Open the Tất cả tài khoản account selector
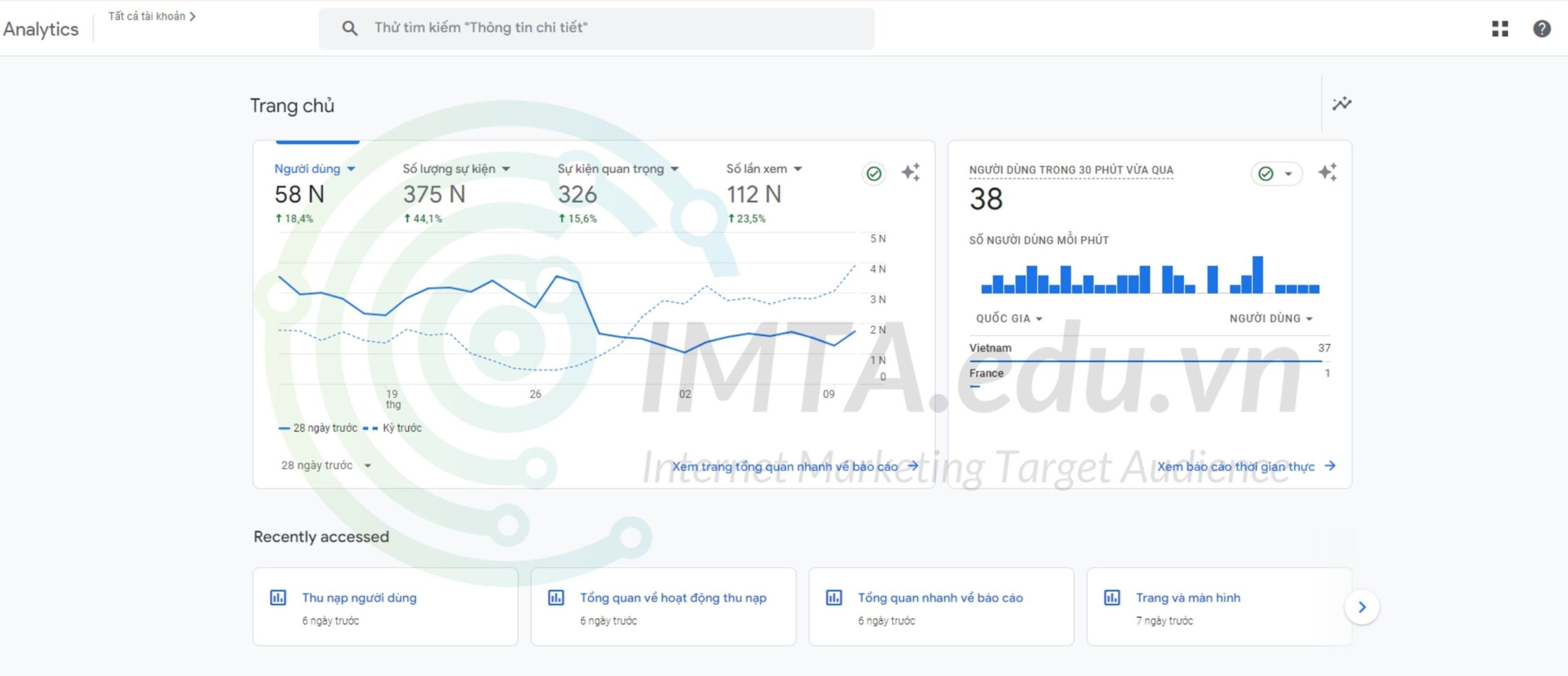Screen dimensions: 1568x676 pos(152,17)
